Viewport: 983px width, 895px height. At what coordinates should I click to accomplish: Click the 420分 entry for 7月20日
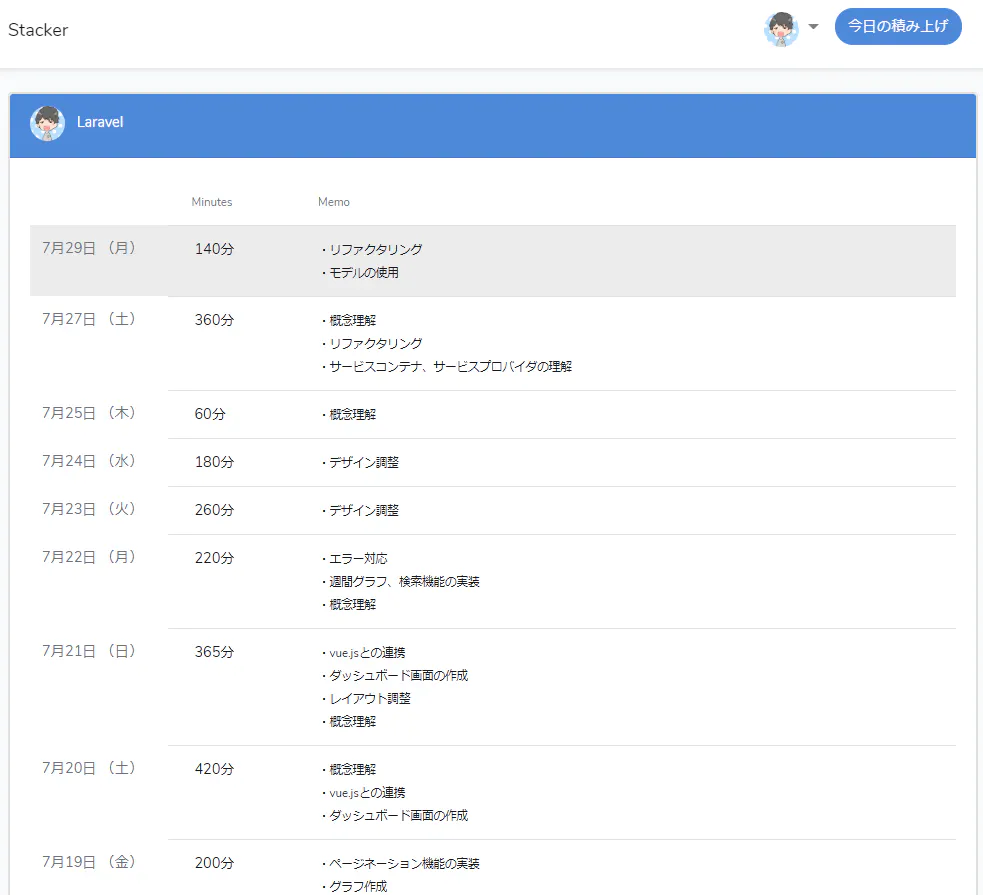[214, 769]
